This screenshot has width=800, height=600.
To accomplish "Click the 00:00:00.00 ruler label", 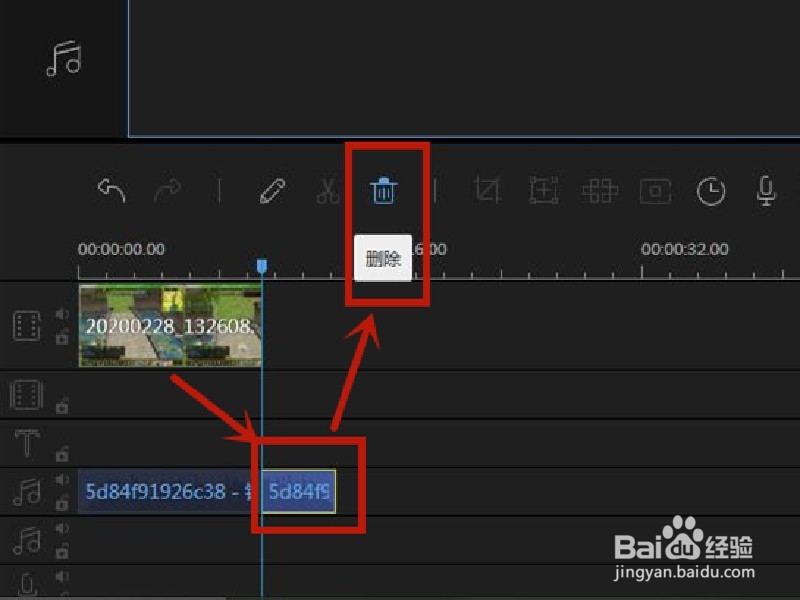I will pyautogui.click(x=121, y=249).
